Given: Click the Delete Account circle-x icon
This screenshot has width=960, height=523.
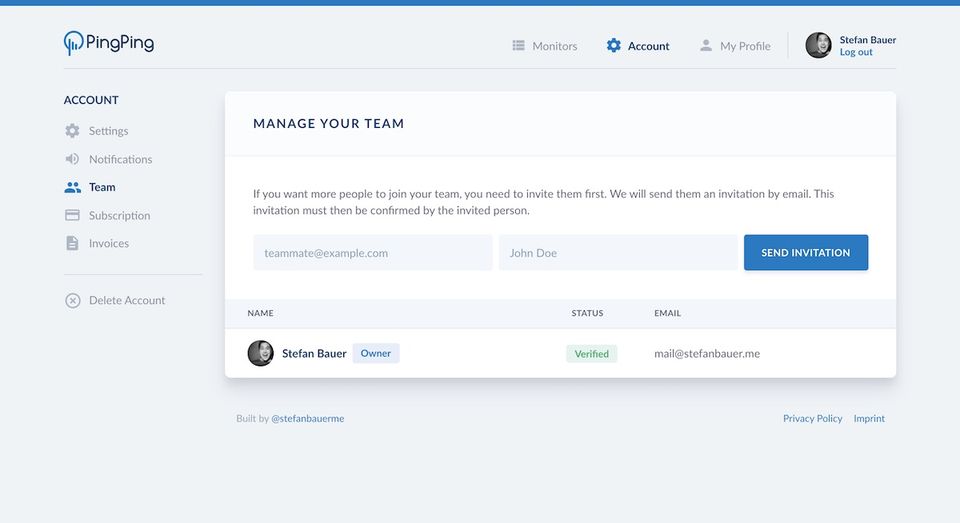Looking at the screenshot, I should tap(73, 300).
